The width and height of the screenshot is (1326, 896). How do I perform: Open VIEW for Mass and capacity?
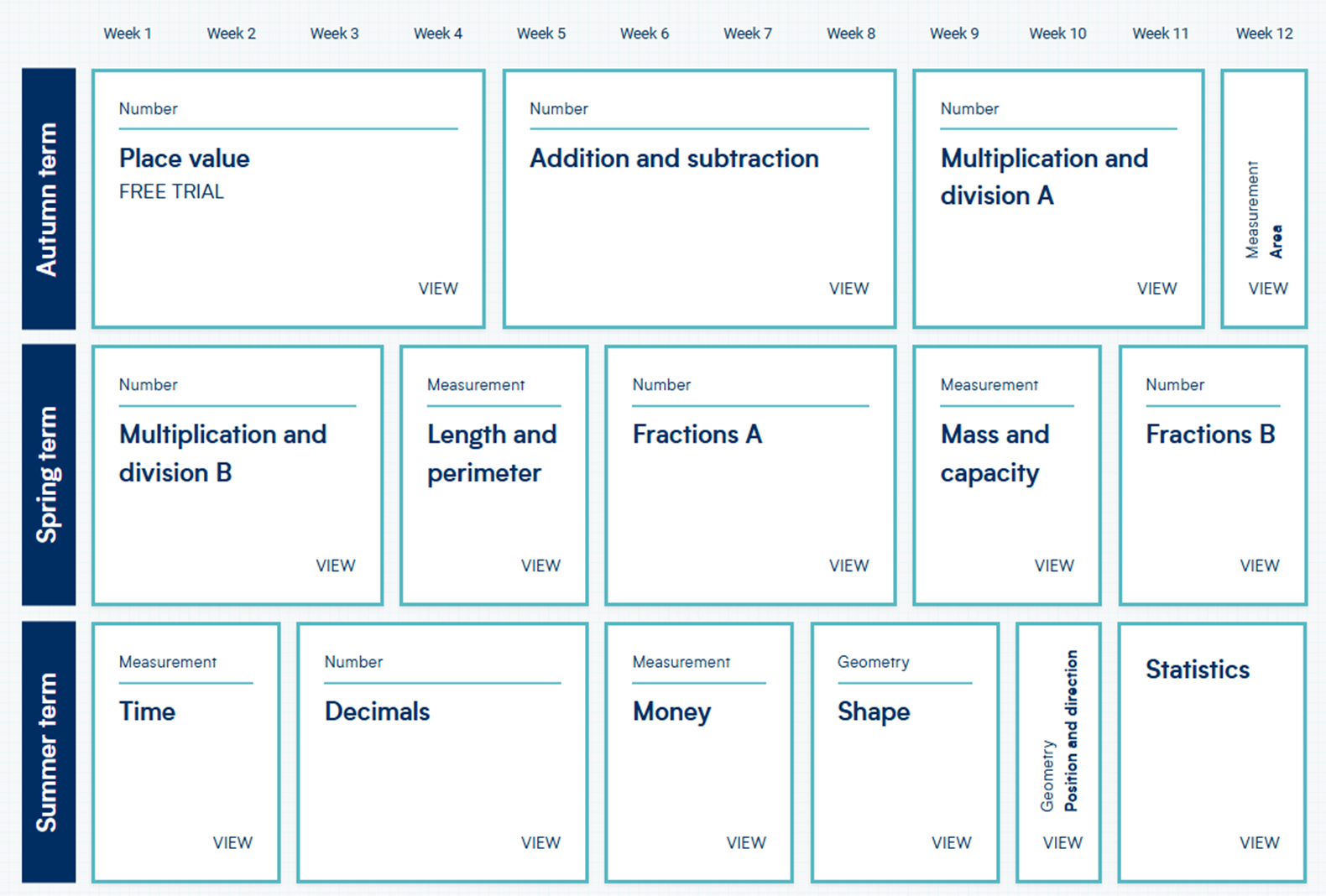coord(1054,565)
